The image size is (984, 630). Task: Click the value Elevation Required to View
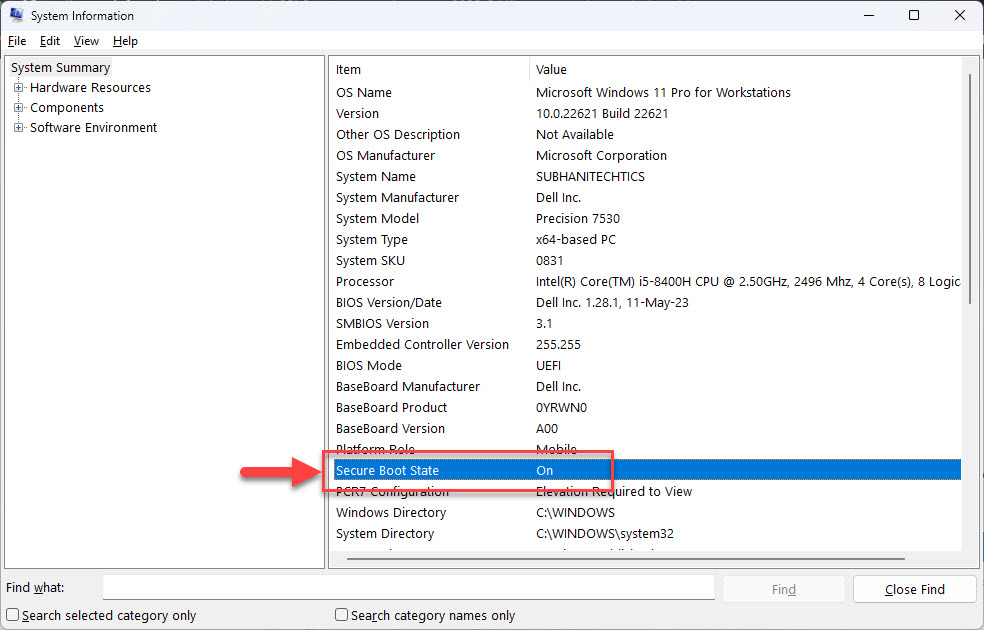[x=614, y=491]
